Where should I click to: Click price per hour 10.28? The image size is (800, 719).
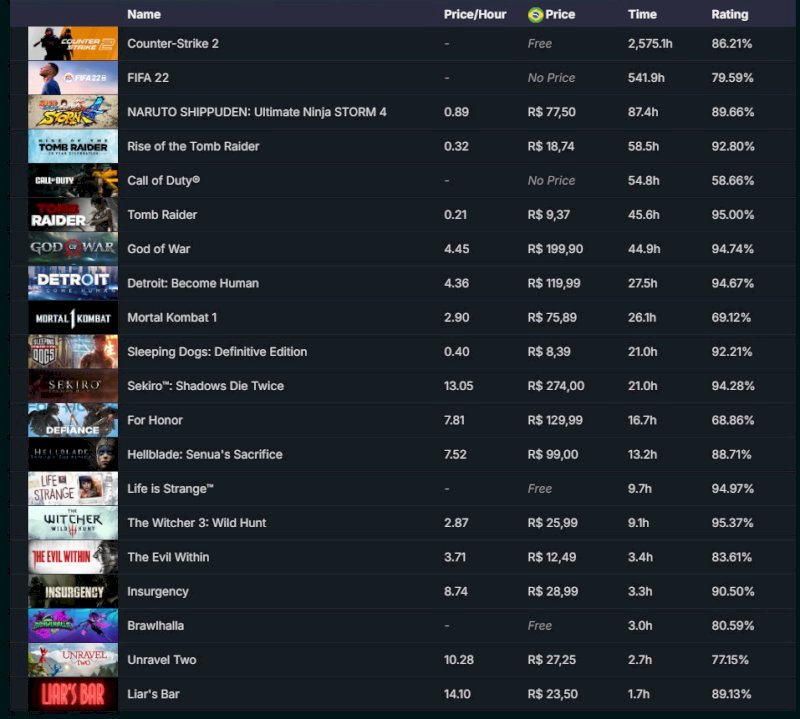point(459,660)
